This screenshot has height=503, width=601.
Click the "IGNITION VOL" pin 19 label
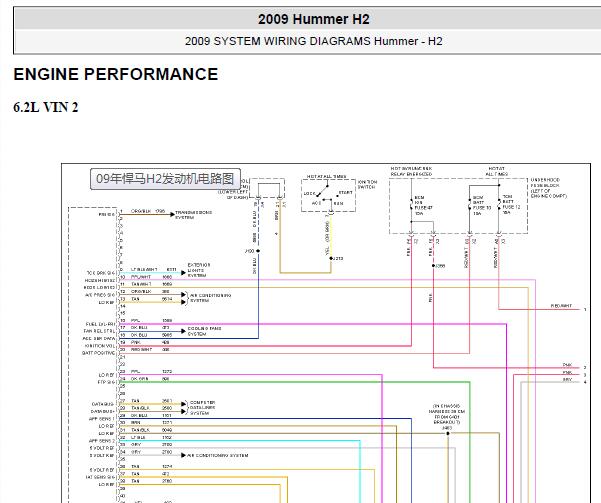pos(100,346)
